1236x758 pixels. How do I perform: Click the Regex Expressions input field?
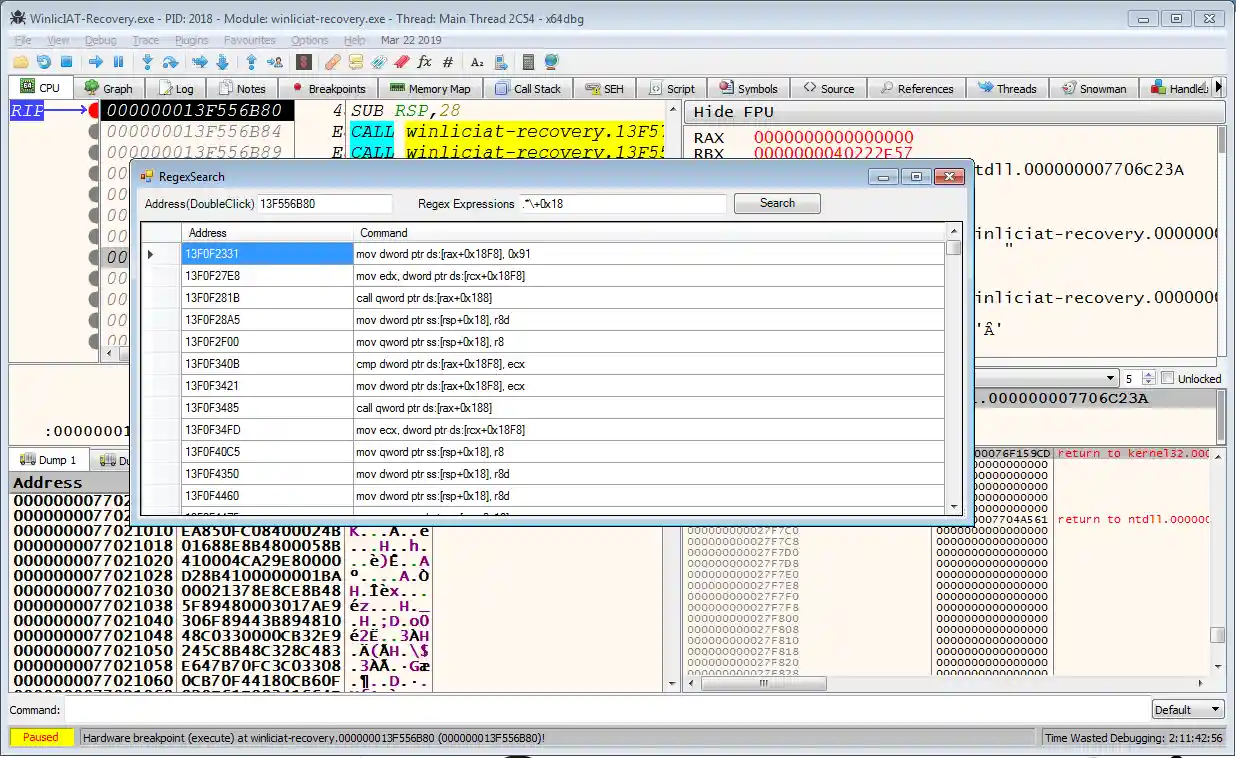pyautogui.click(x=623, y=204)
